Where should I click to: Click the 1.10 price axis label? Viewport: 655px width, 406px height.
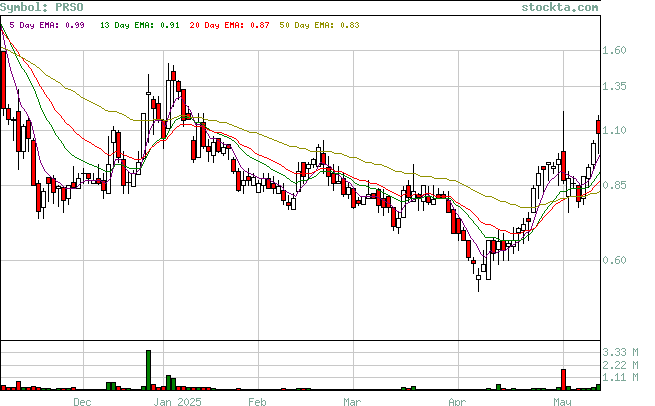[x=614, y=130]
